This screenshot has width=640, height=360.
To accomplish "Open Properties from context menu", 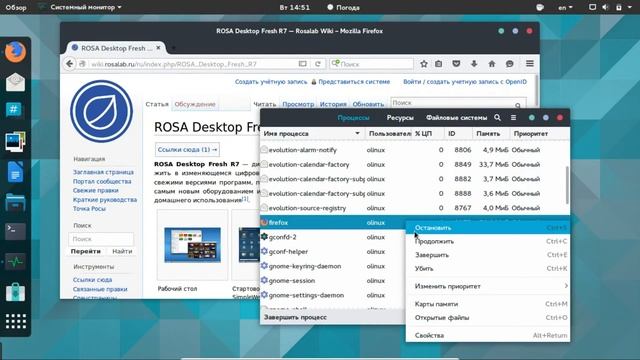I will coord(488,335).
